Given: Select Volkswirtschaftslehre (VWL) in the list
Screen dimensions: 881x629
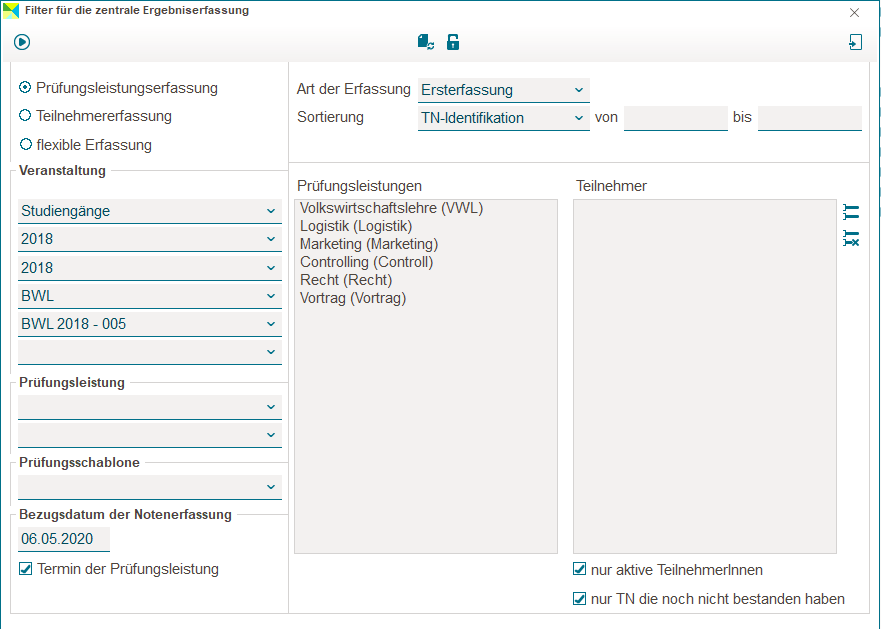Looking at the screenshot, I should click(x=391, y=208).
